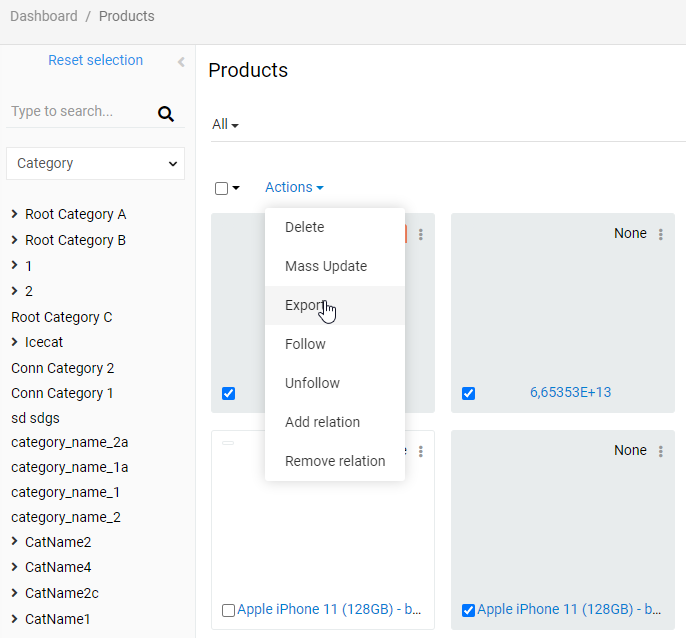The image size is (686, 638).
Task: Go to Dashboard in the breadcrumb
Action: 44,16
